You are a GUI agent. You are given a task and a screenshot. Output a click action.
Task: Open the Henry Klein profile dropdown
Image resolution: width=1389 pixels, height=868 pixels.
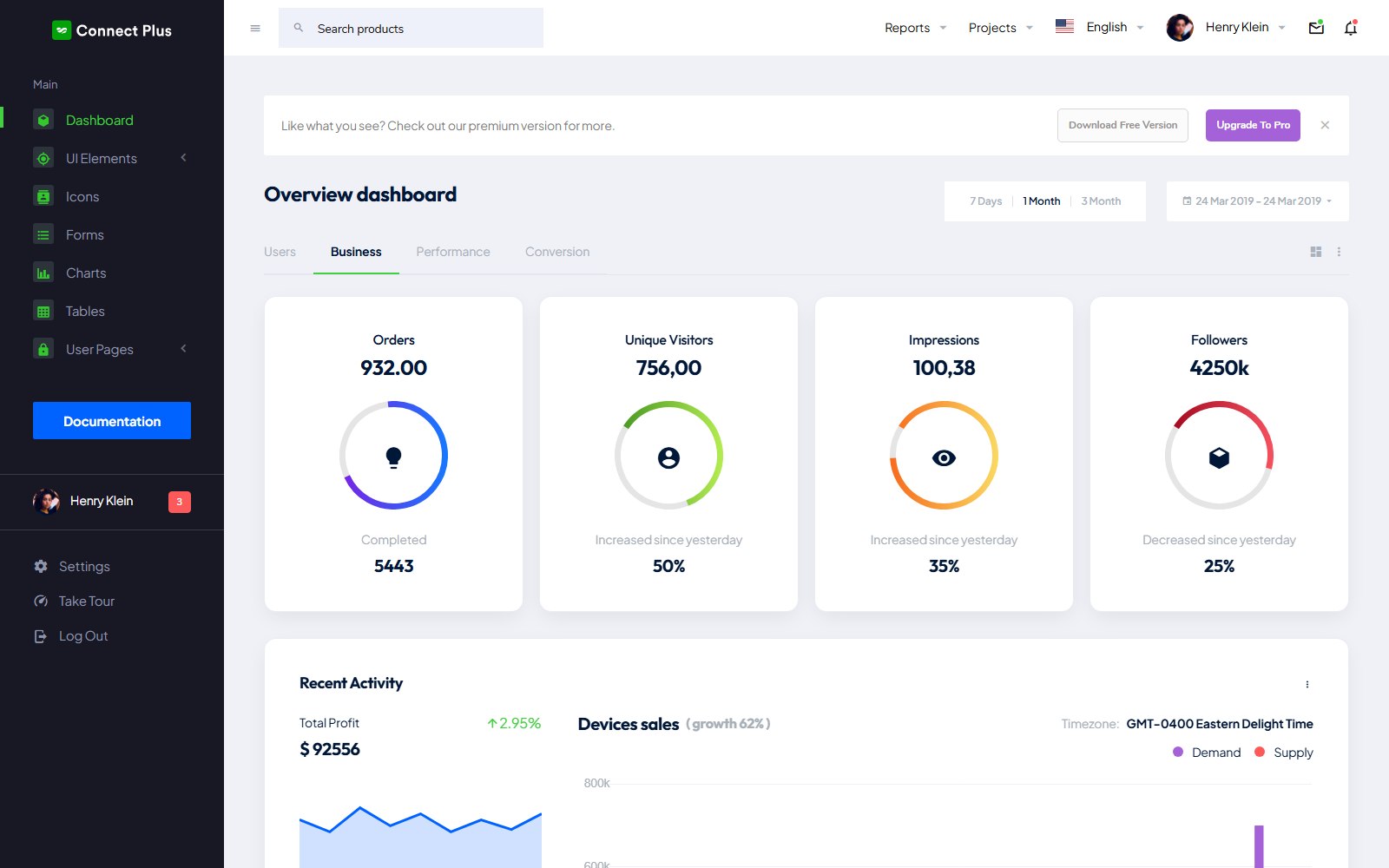[1226, 27]
